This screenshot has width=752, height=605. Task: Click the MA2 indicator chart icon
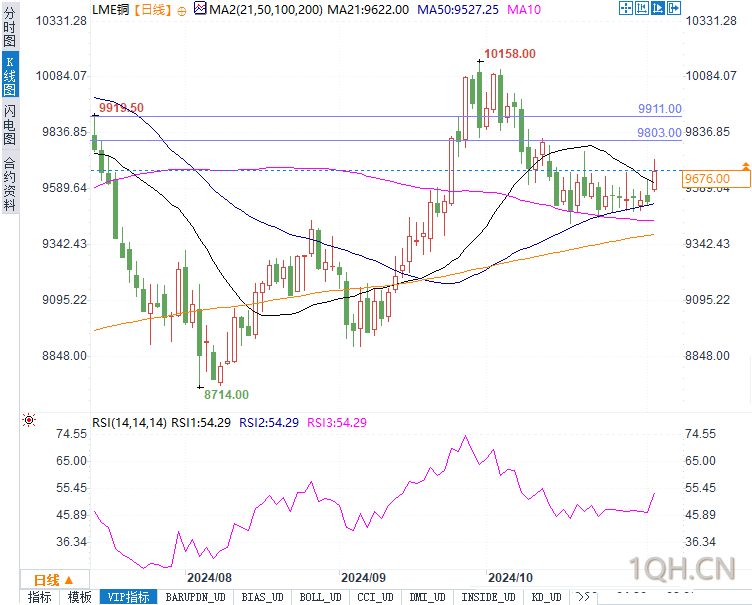click(x=200, y=8)
